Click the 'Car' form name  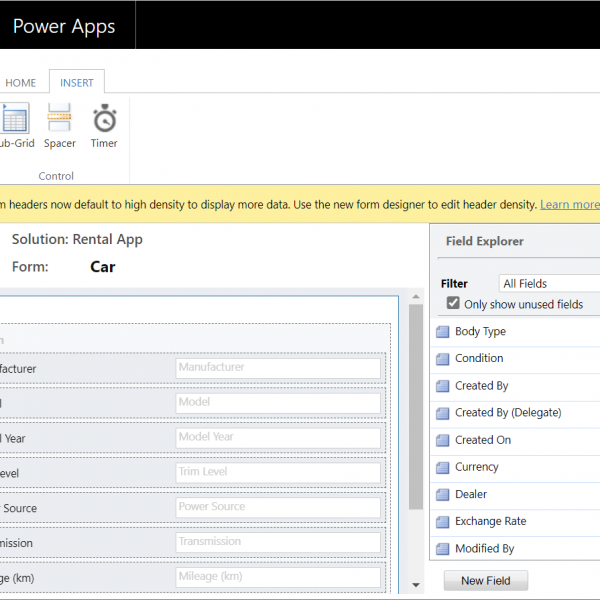point(103,267)
